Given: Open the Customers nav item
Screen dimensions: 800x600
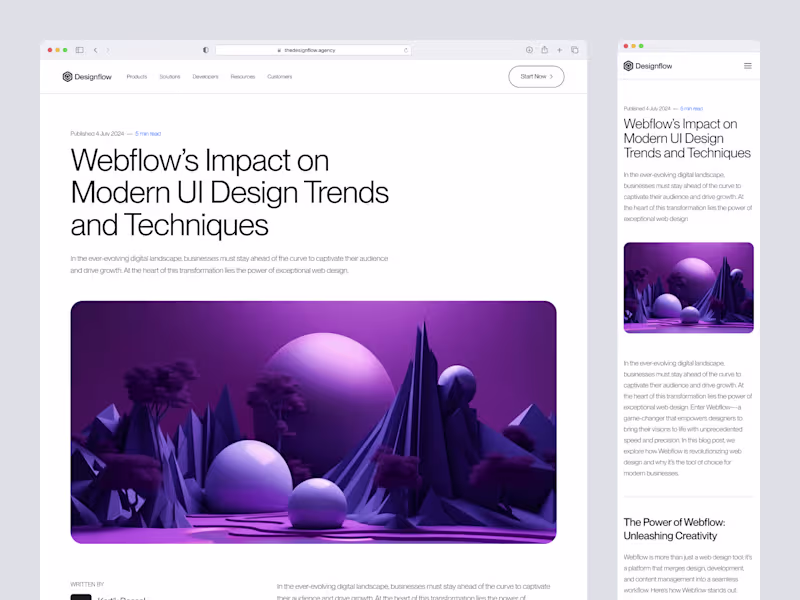Looking at the screenshot, I should pos(280,77).
